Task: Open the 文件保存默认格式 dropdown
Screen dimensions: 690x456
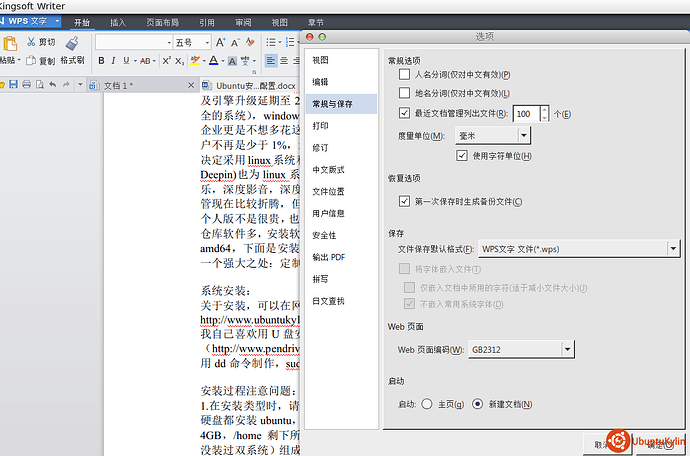Action: pyautogui.click(x=579, y=249)
